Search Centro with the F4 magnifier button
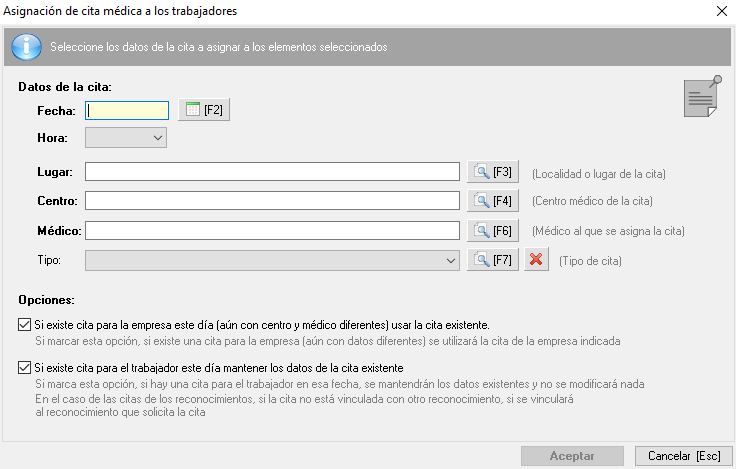The height and width of the screenshot is (469, 736). click(x=493, y=201)
